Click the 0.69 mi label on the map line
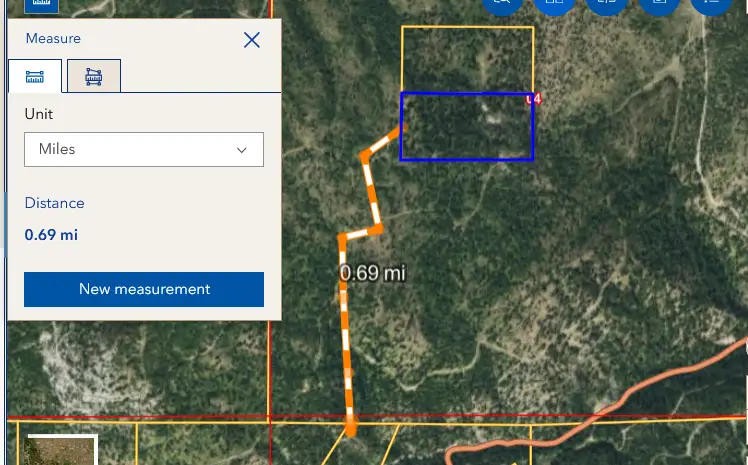 (x=372, y=272)
